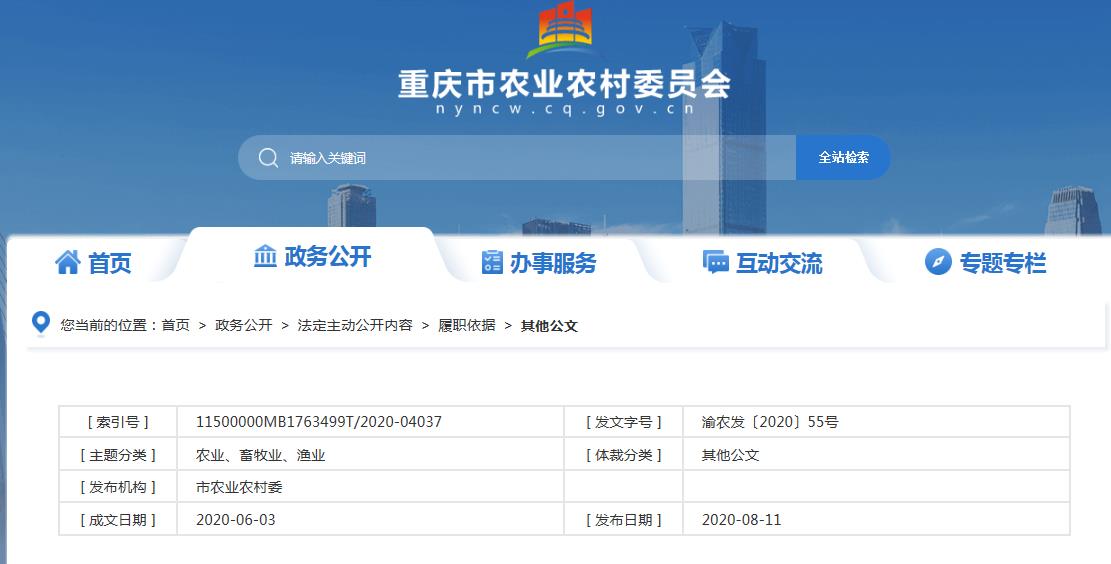This screenshot has height=564, width=1111.
Task: Open the 办事服务 tab label
Action: click(552, 263)
